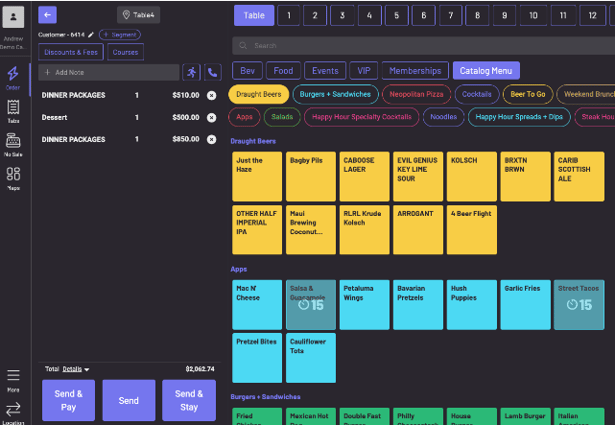Click the phone order icon
The width and height of the screenshot is (615, 425).
(x=212, y=73)
